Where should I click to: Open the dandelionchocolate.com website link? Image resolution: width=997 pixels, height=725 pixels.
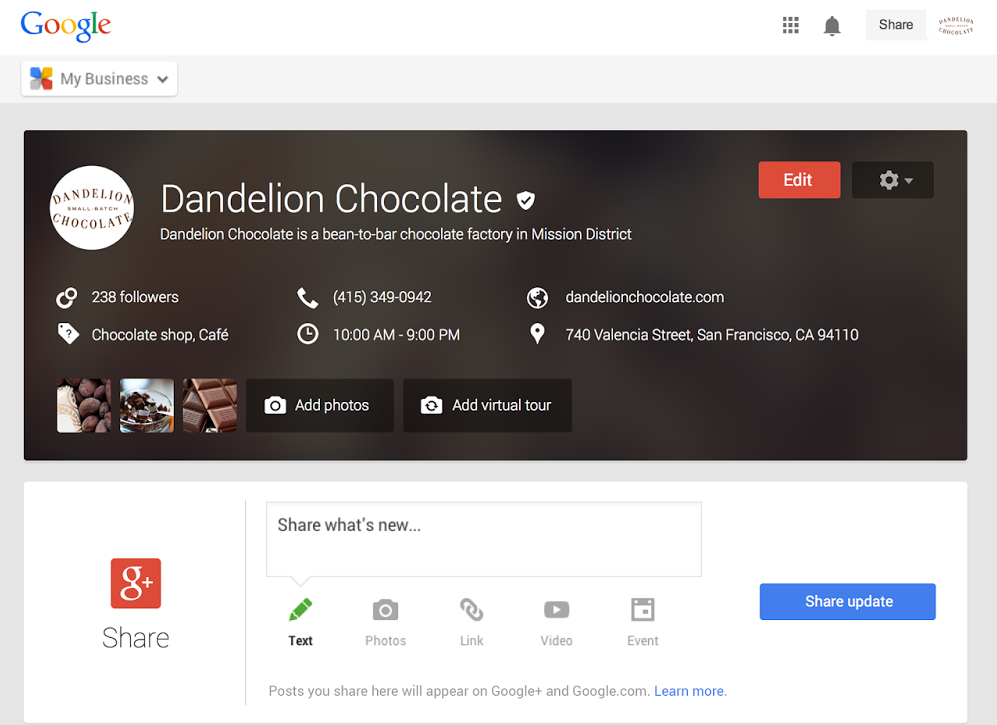[x=644, y=297]
